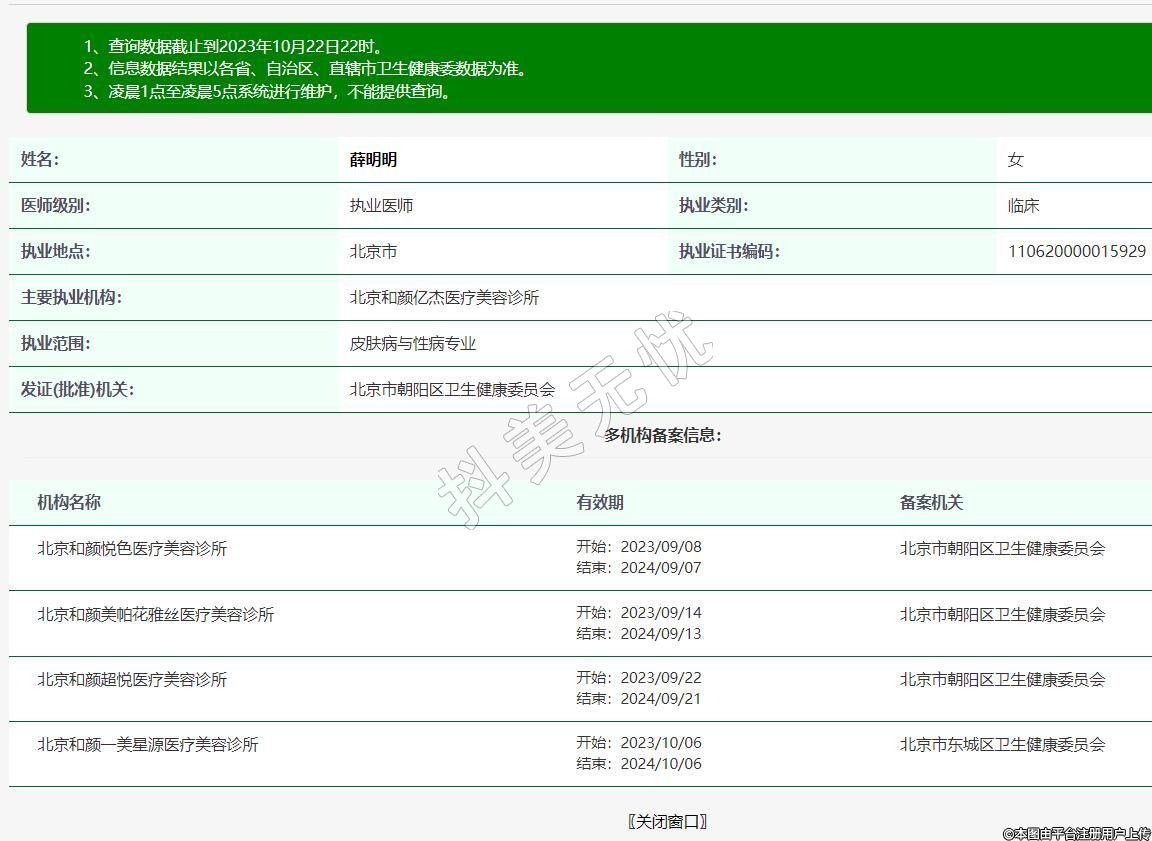Click the 执业医师 physician level value
Screen dimensions: 1152x841
click(381, 206)
